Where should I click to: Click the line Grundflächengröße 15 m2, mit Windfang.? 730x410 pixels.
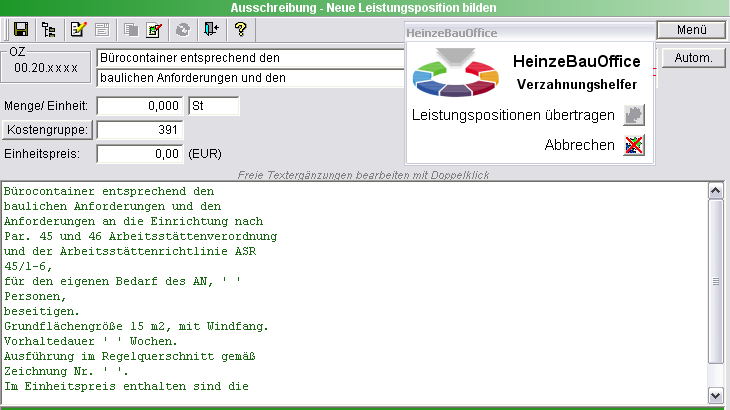(x=136, y=326)
